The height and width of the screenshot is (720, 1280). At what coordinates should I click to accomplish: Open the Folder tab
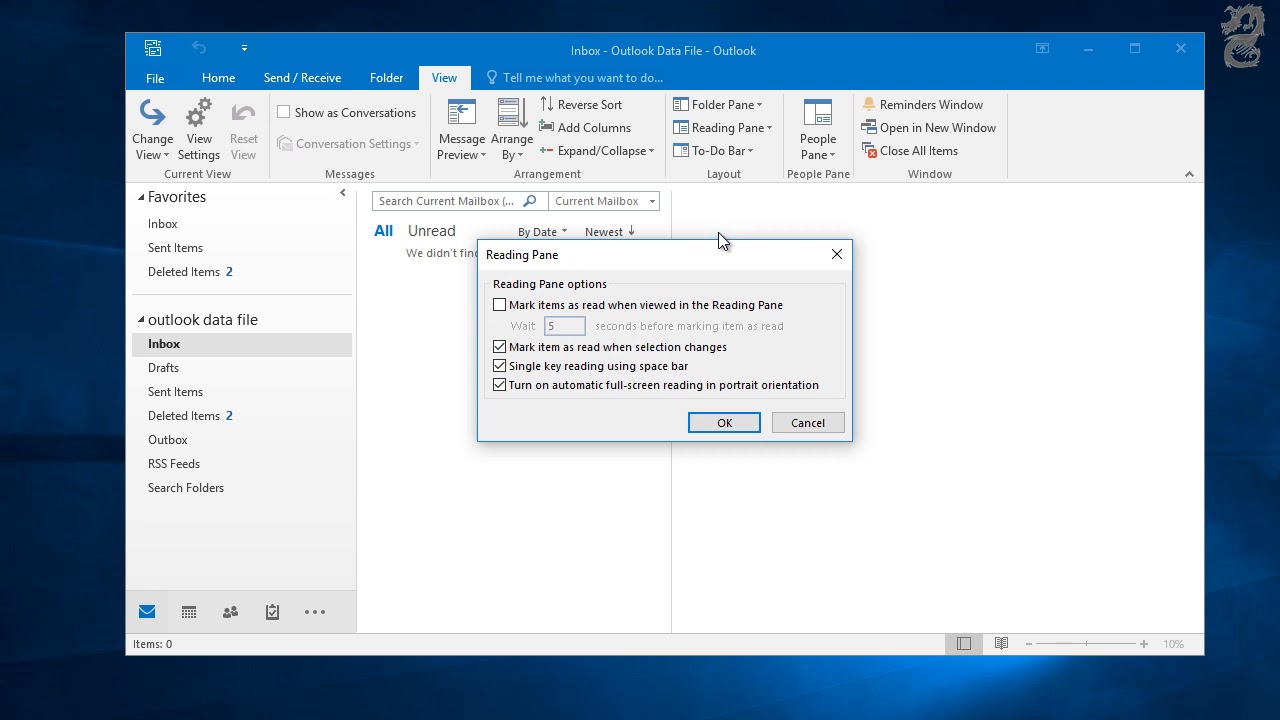tap(386, 78)
